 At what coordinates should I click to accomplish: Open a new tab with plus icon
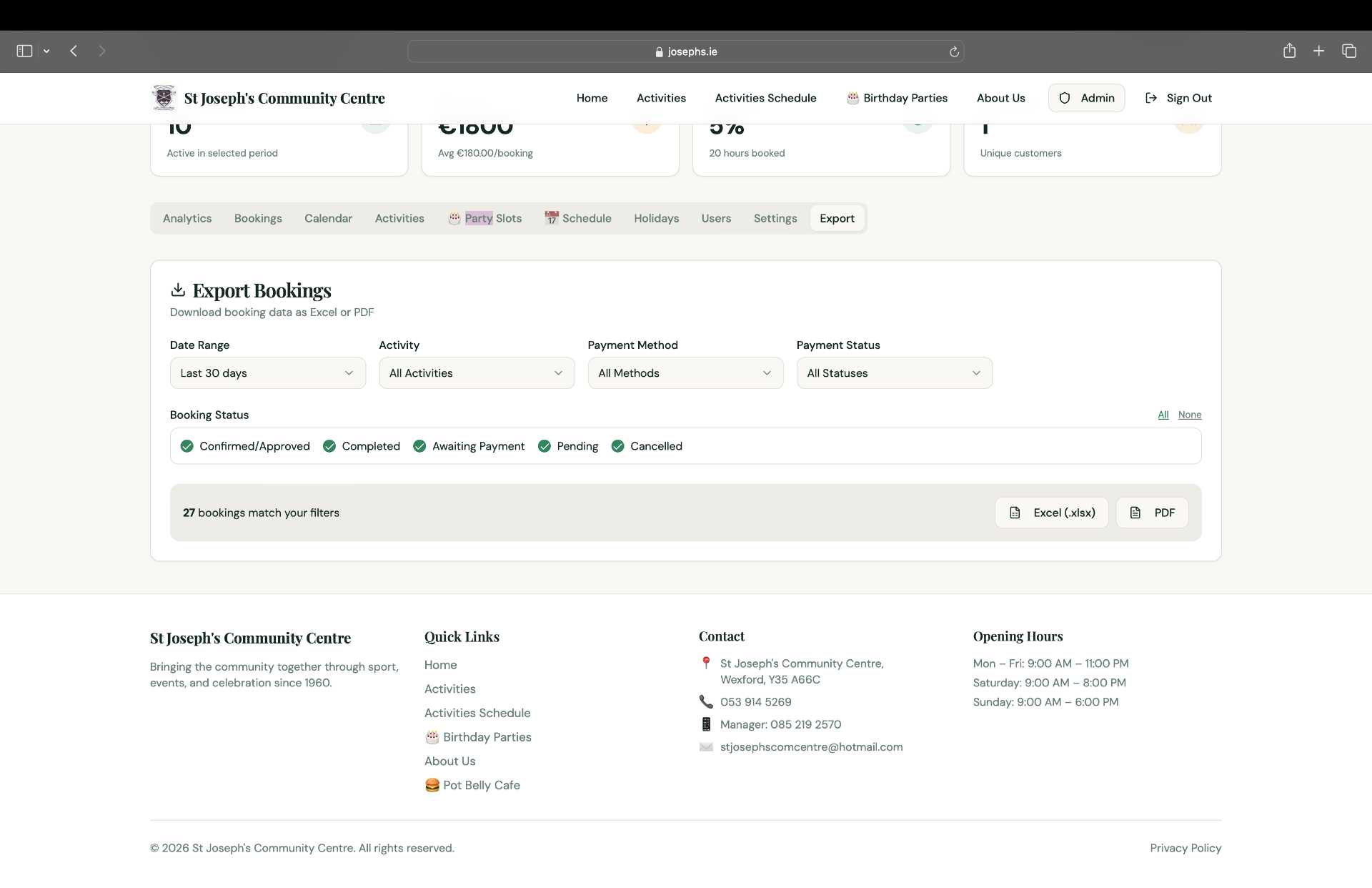[1318, 51]
